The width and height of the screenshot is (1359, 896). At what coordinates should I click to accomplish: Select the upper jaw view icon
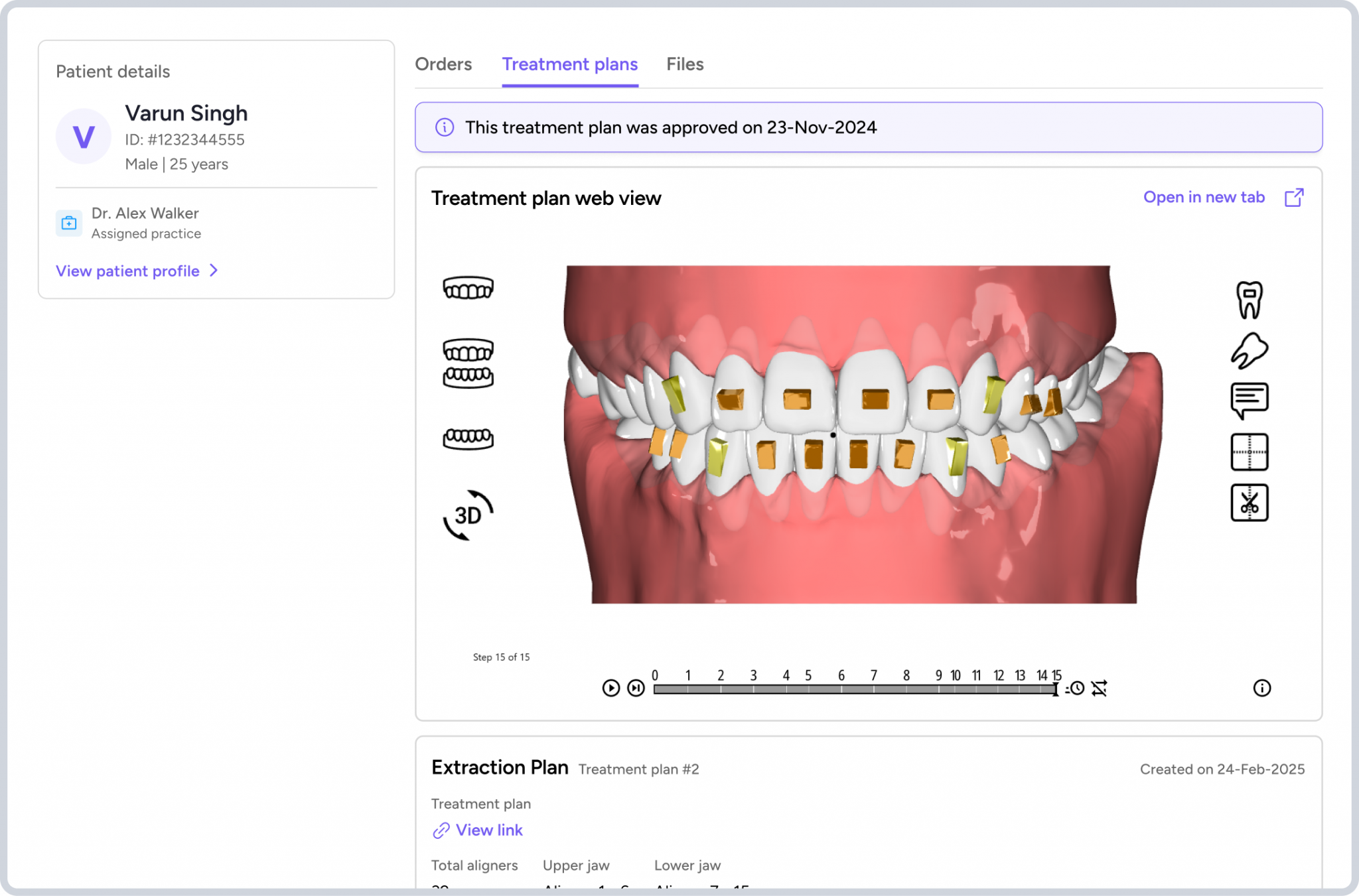tap(468, 288)
